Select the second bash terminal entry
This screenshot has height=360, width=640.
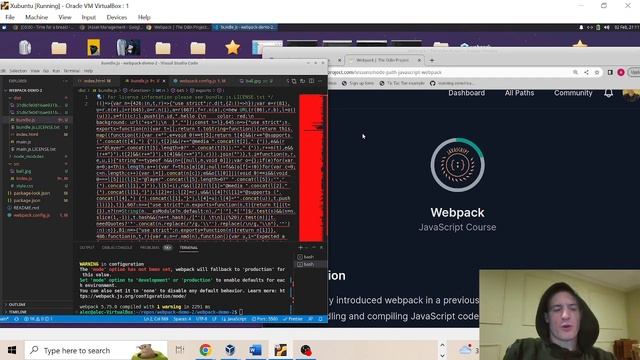309,264
